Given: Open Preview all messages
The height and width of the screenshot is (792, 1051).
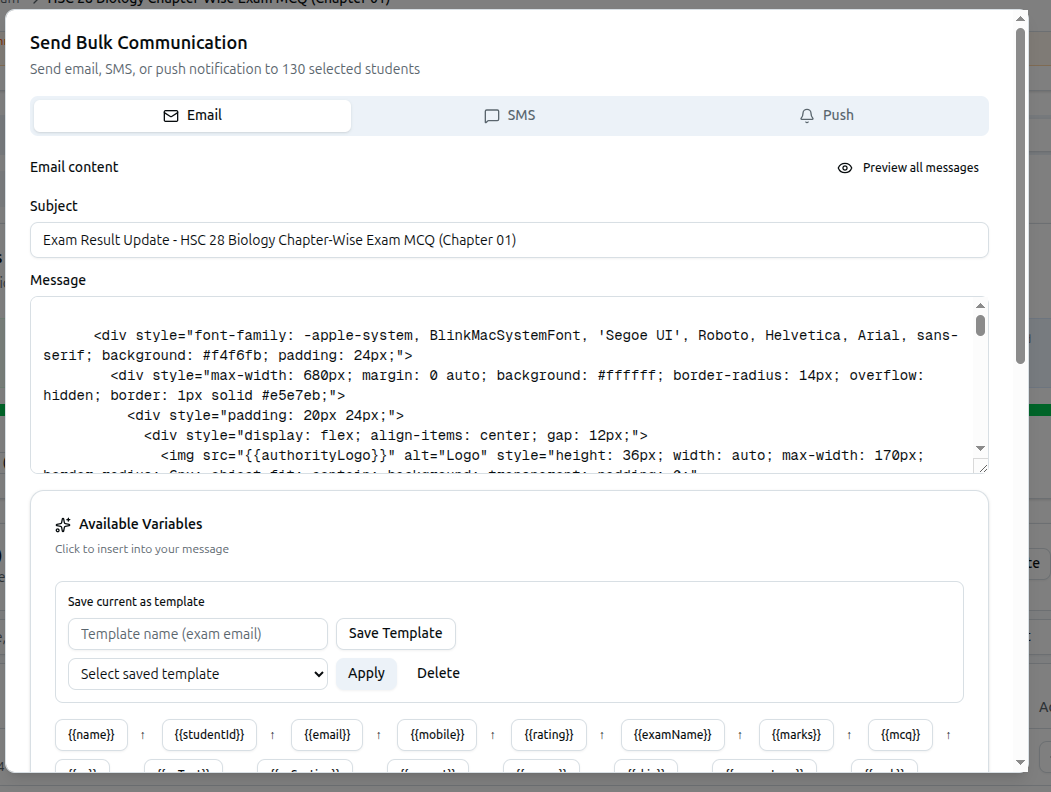Looking at the screenshot, I should [x=908, y=168].
